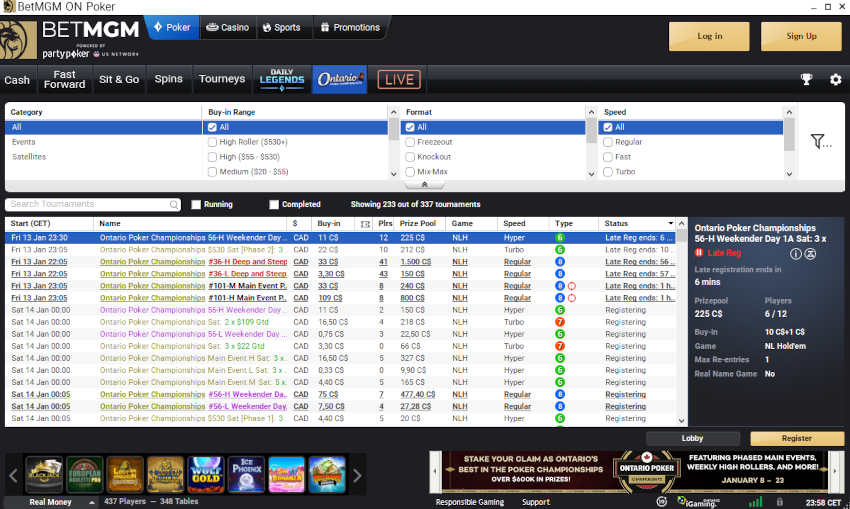Launch the Wolf Gold slot thumbnail
The width and height of the screenshot is (850, 509).
pos(205,474)
